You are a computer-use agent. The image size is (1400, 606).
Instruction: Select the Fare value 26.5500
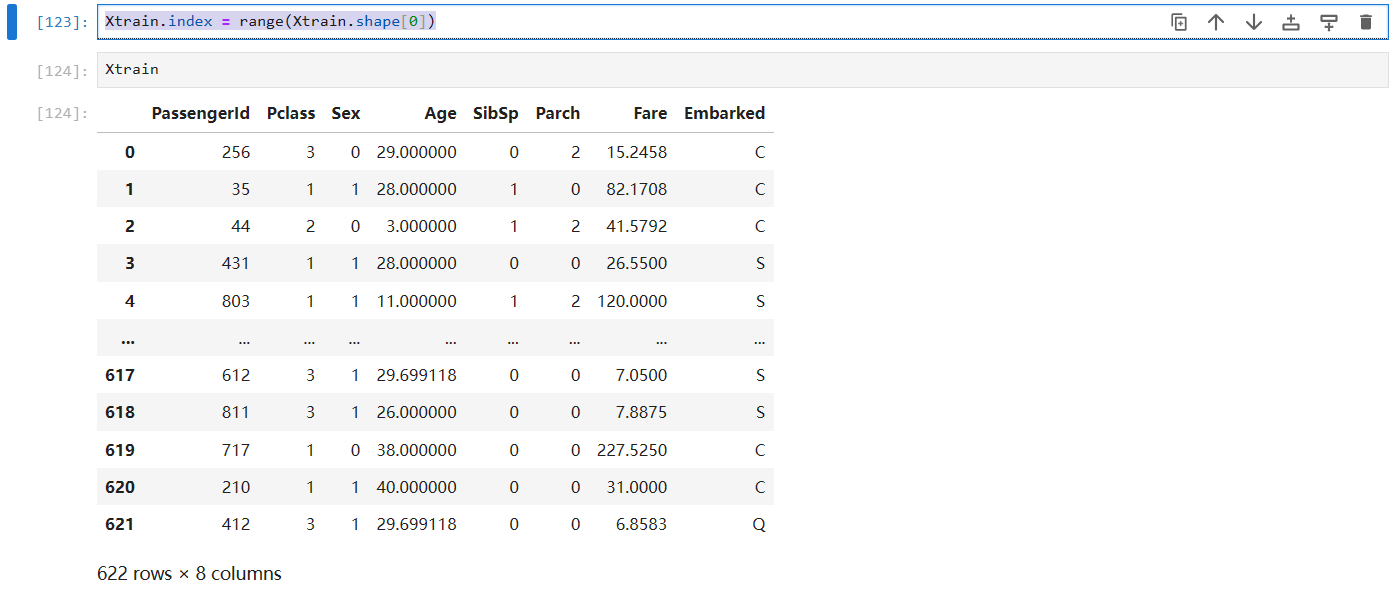638,263
